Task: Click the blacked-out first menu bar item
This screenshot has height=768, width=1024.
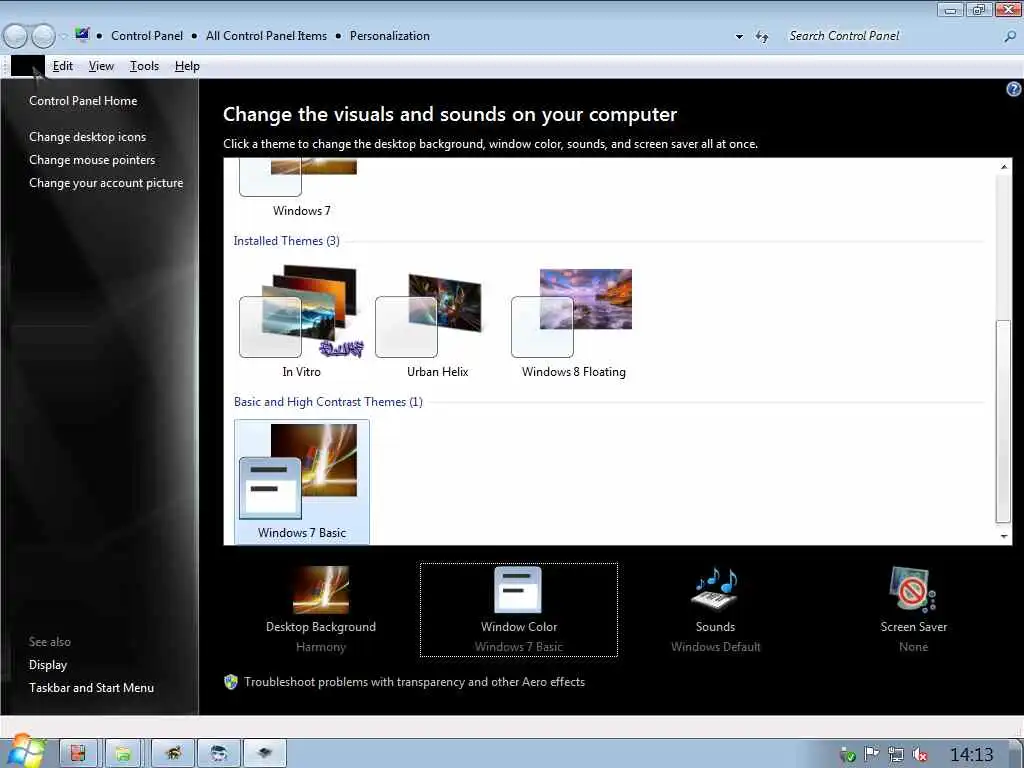Action: coord(27,66)
